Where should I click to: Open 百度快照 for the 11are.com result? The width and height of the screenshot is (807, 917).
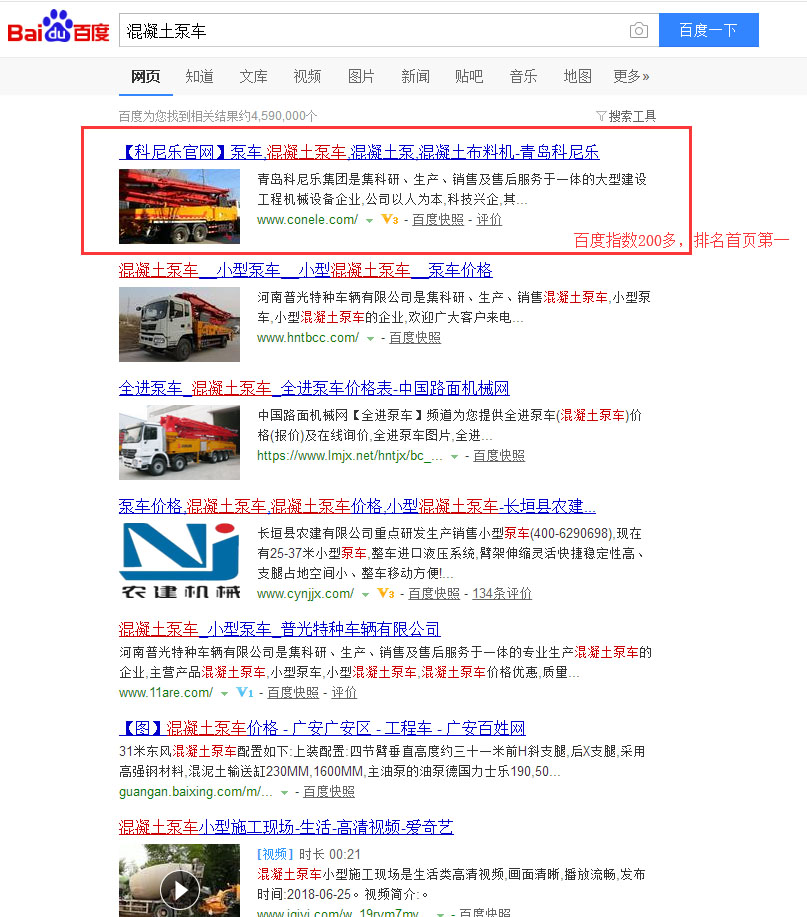pyautogui.click(x=293, y=693)
